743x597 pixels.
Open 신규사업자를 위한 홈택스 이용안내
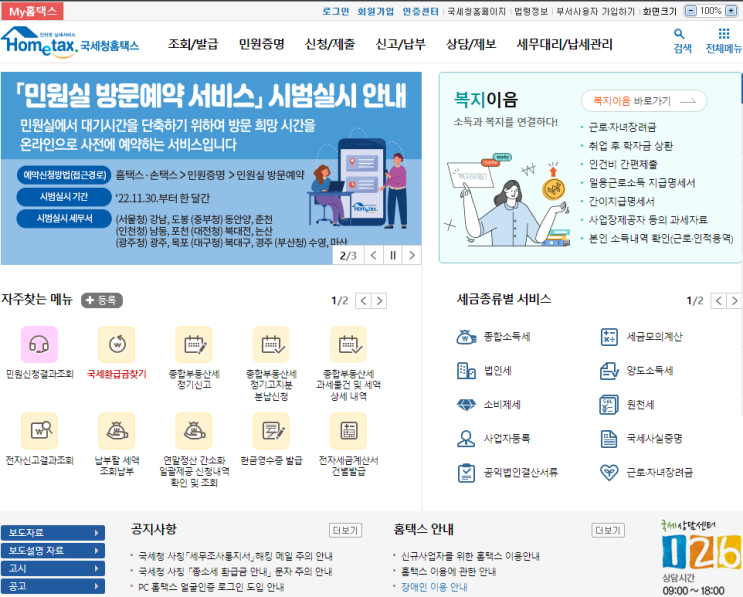coord(471,556)
